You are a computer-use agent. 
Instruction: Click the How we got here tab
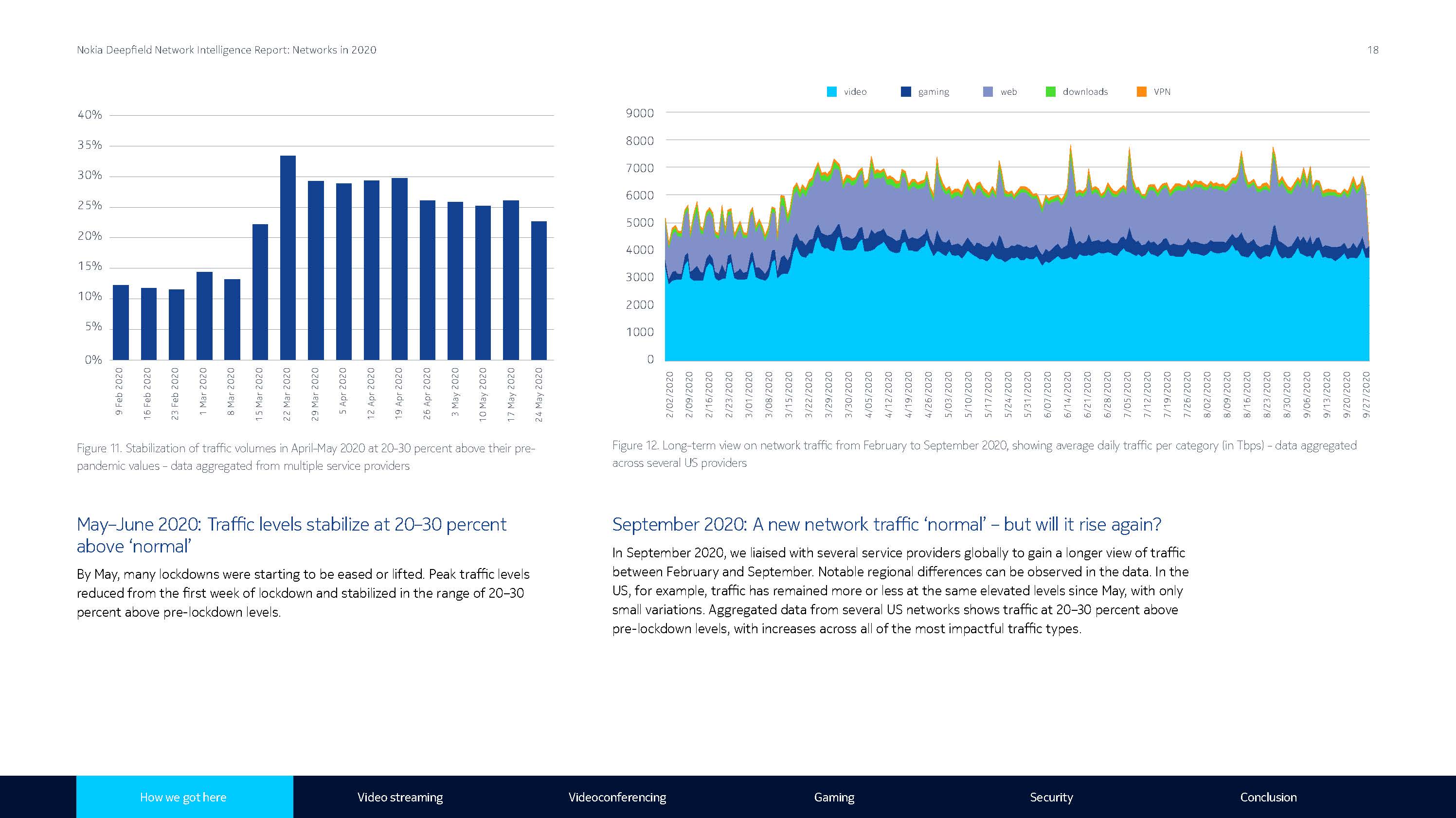pyautogui.click(x=184, y=797)
